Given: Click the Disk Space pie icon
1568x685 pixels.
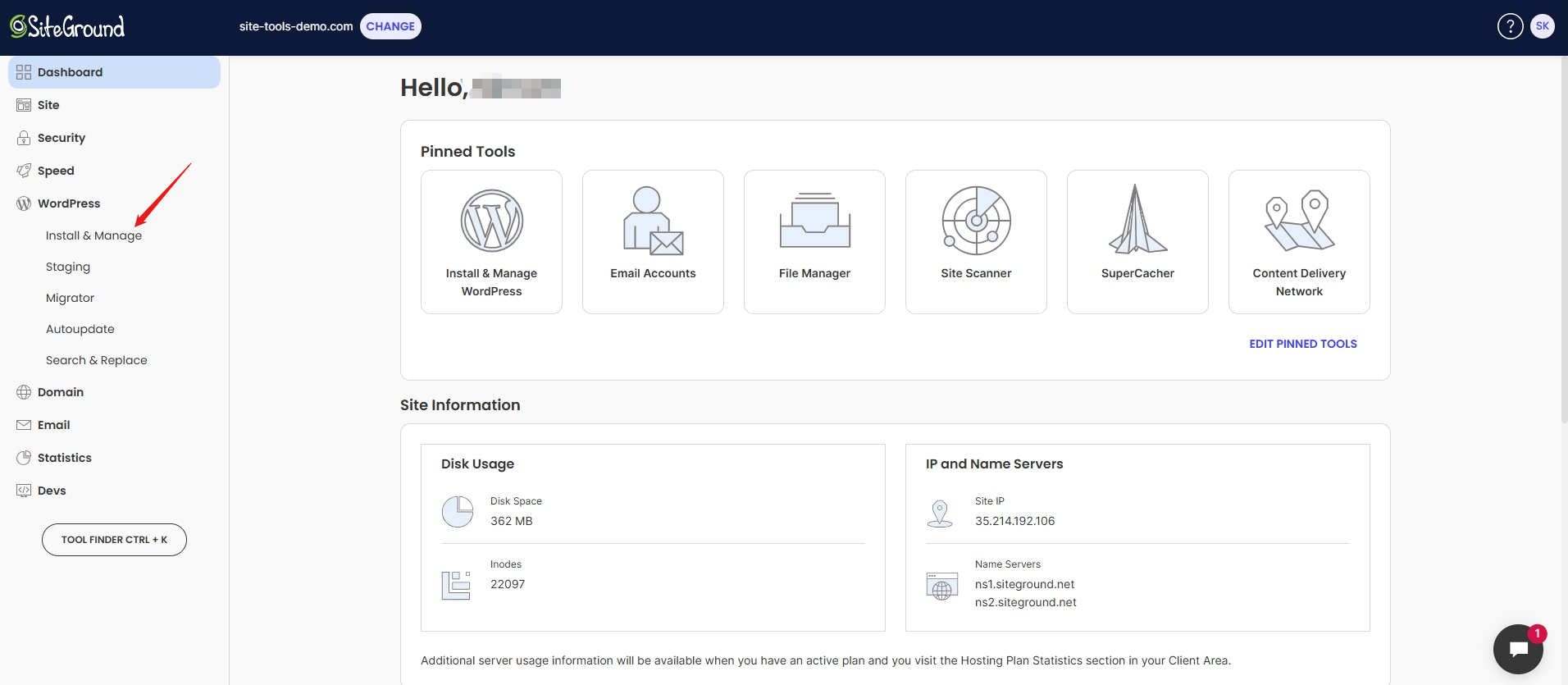Looking at the screenshot, I should [x=458, y=512].
